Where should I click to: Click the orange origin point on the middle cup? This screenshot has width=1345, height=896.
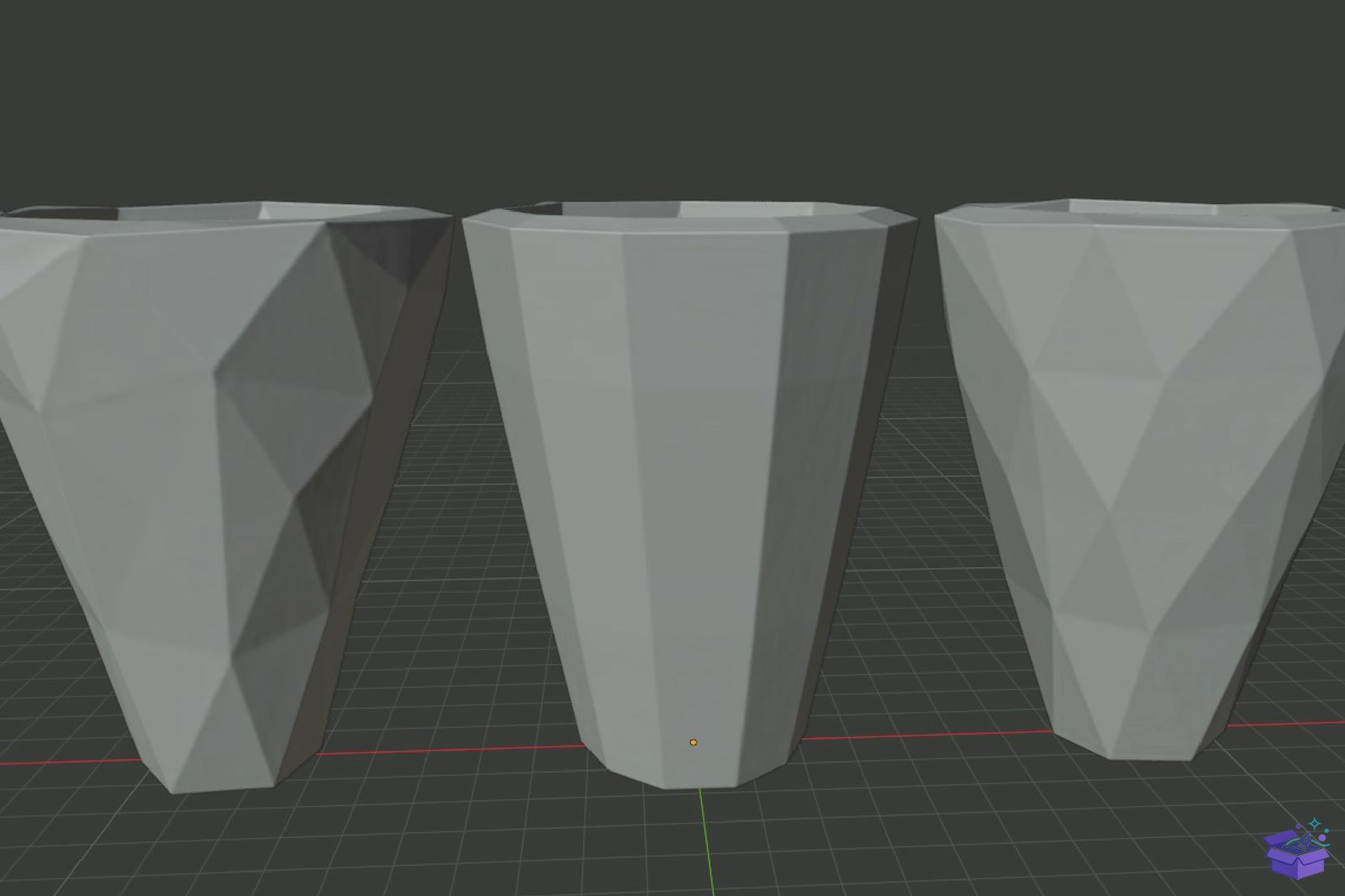pyautogui.click(x=694, y=742)
